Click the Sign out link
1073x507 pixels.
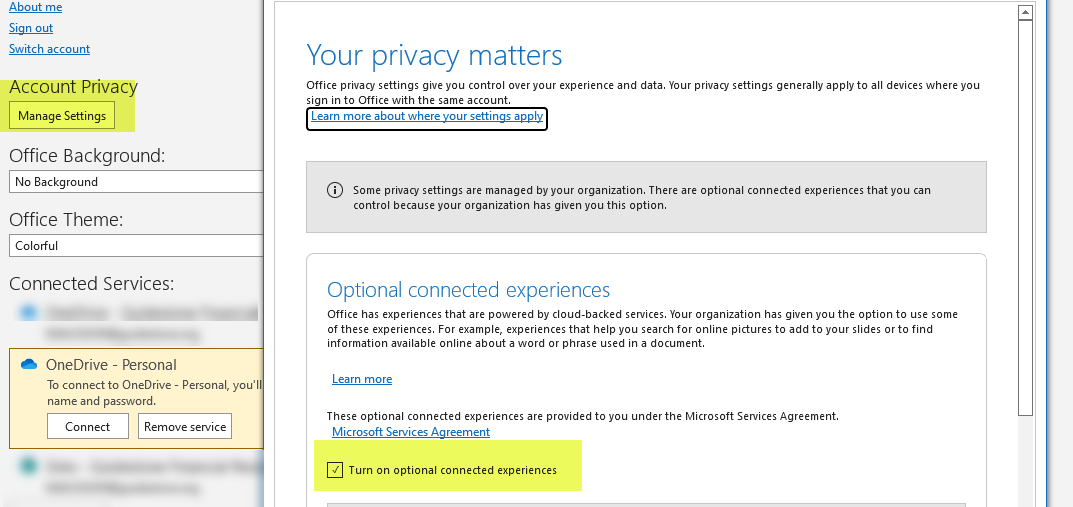click(31, 28)
